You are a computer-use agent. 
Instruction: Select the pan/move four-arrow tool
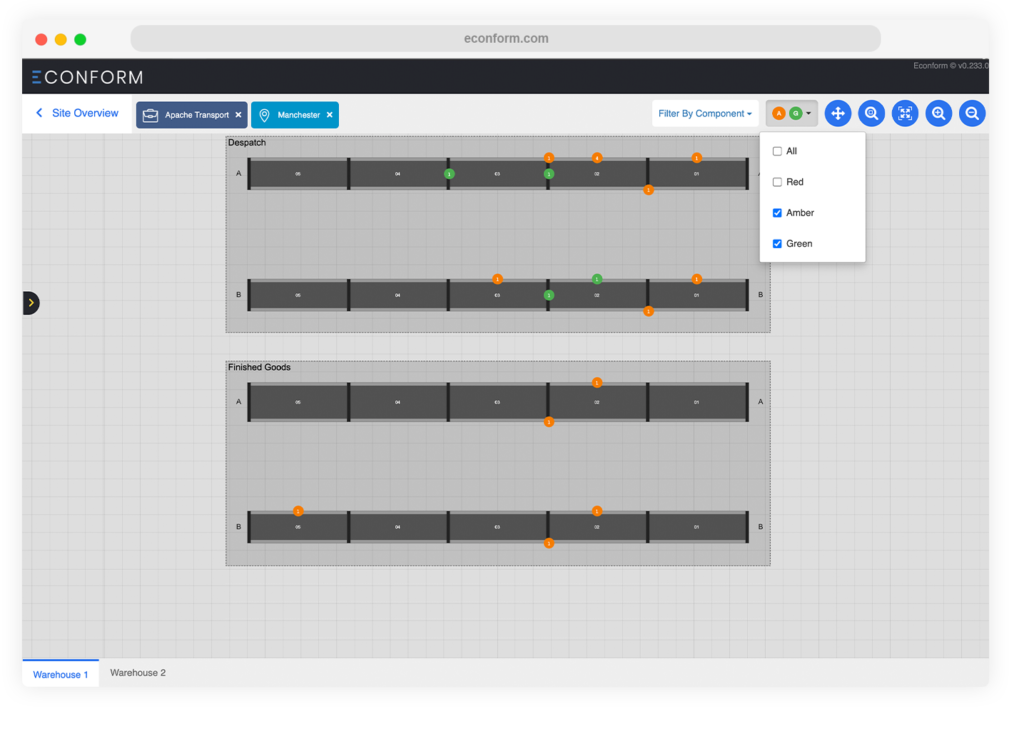[838, 114]
